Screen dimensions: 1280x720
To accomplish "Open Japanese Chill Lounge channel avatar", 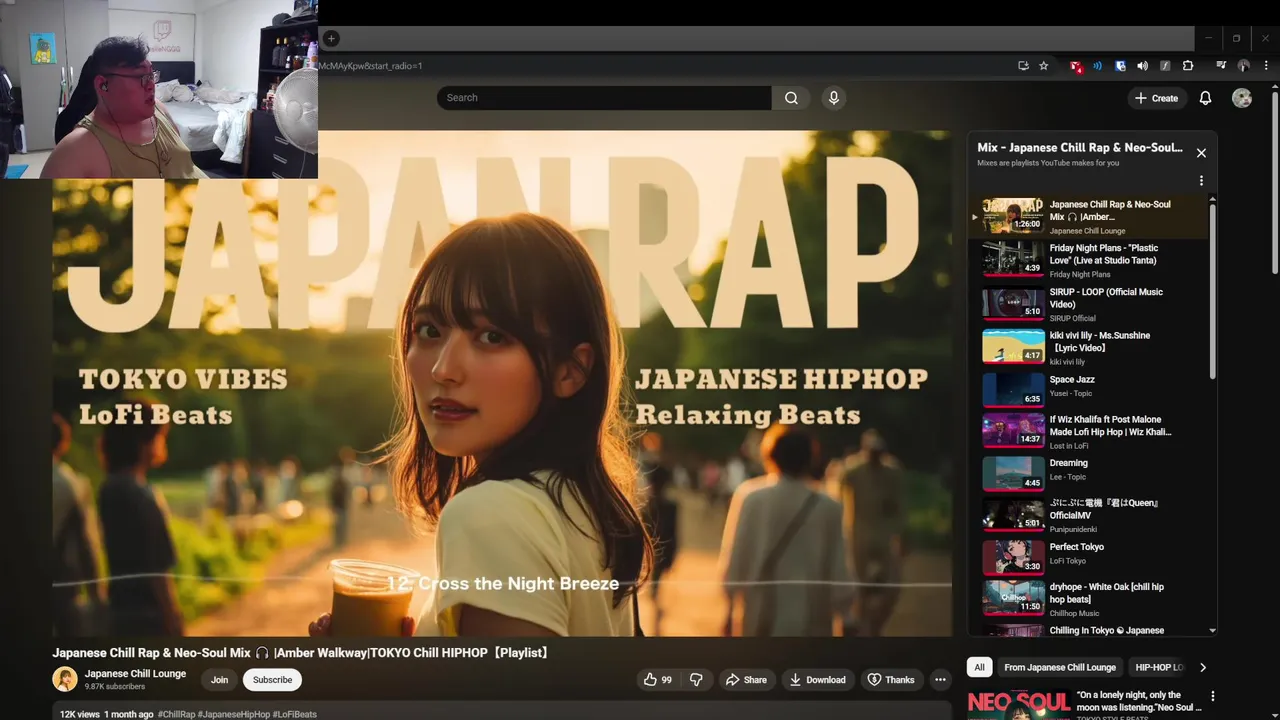I will tap(65, 679).
